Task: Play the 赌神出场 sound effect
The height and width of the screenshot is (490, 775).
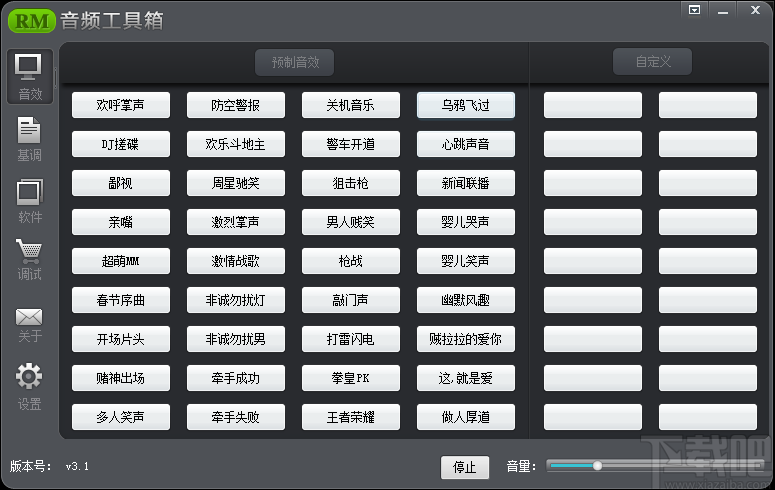Action: (121, 378)
